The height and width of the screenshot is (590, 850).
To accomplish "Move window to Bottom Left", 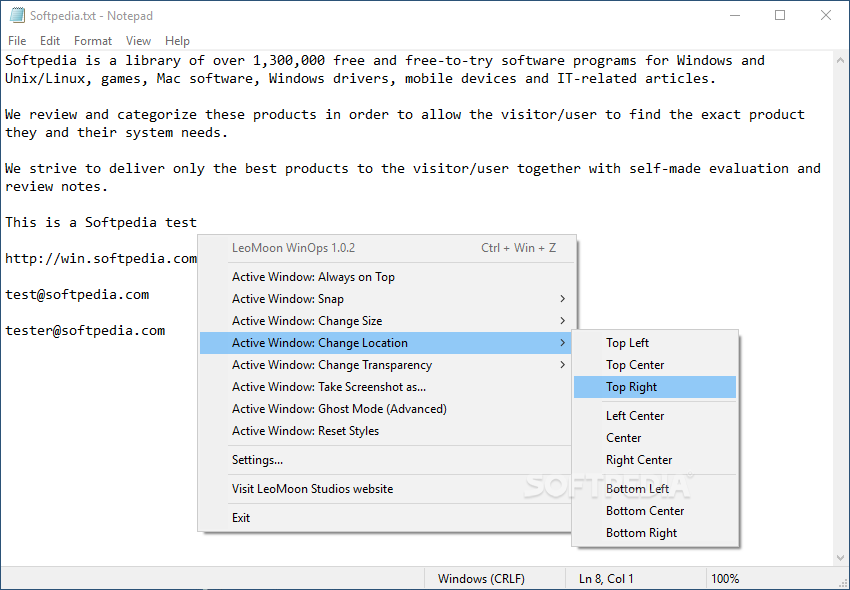I will (x=655, y=489).
